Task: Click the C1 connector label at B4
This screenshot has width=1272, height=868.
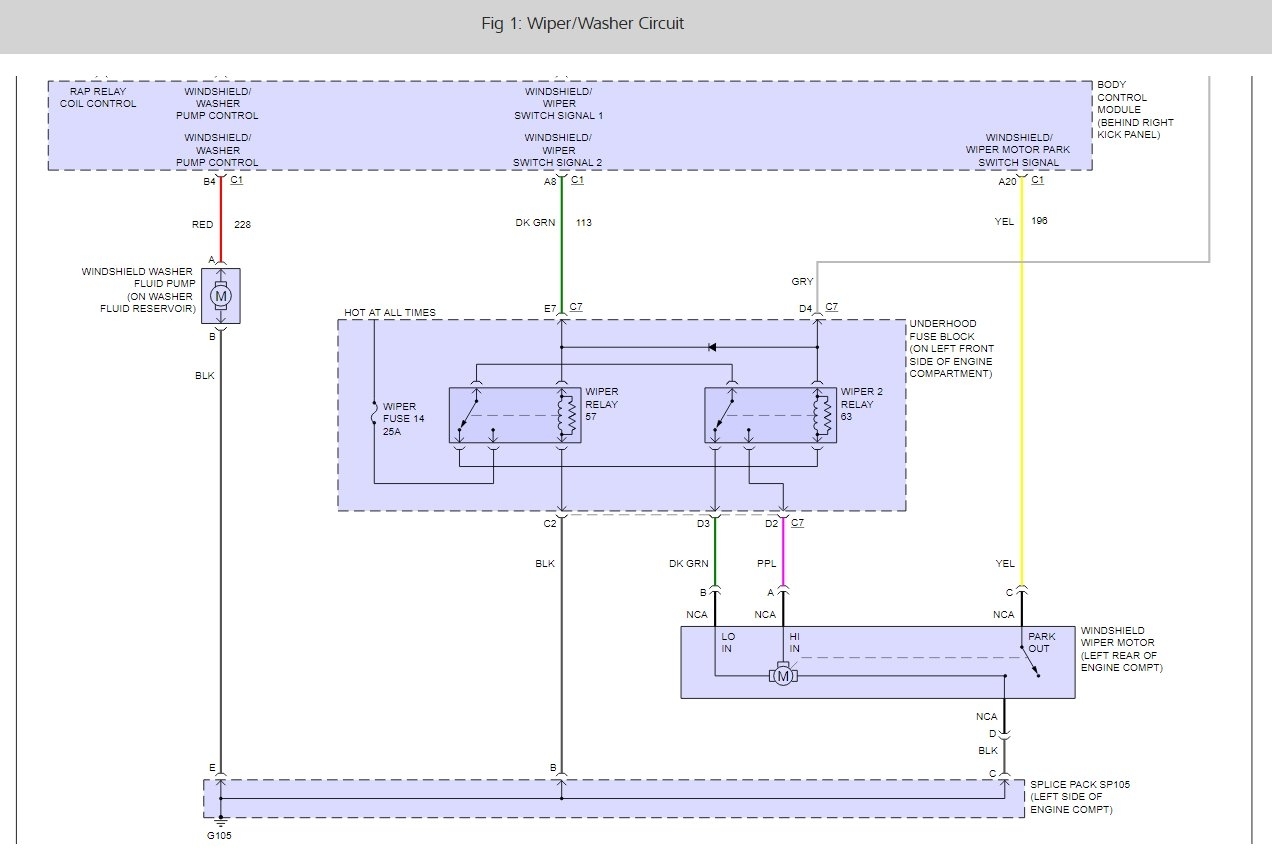Action: pyautogui.click(x=237, y=181)
